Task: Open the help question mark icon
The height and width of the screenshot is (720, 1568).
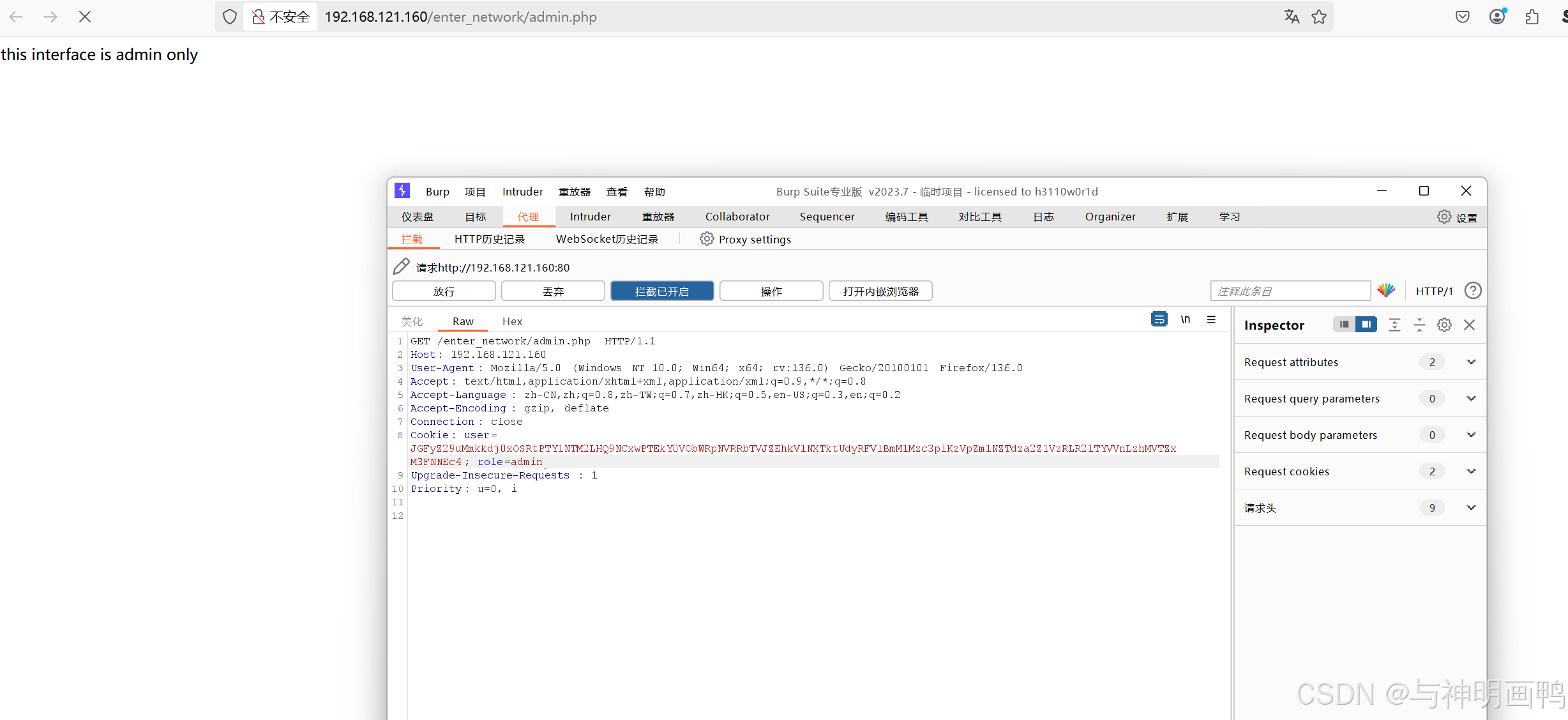Action: tap(1473, 291)
